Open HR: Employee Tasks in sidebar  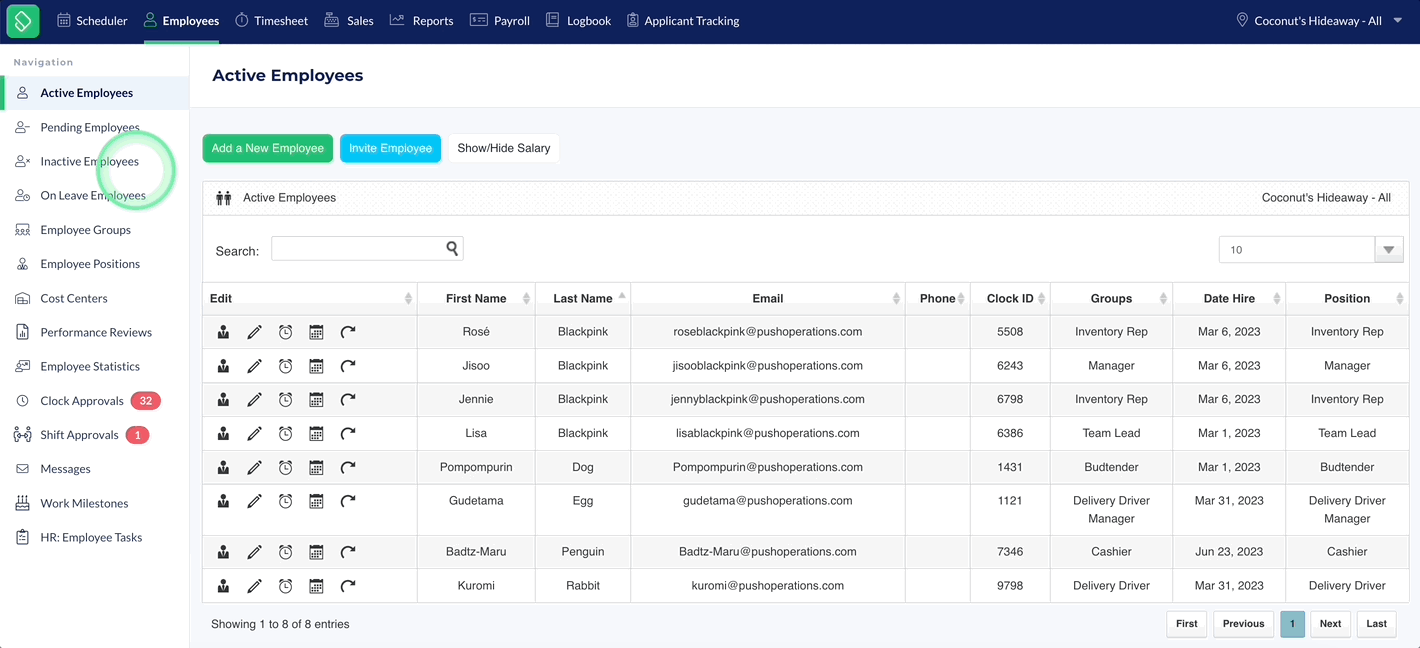coord(91,537)
